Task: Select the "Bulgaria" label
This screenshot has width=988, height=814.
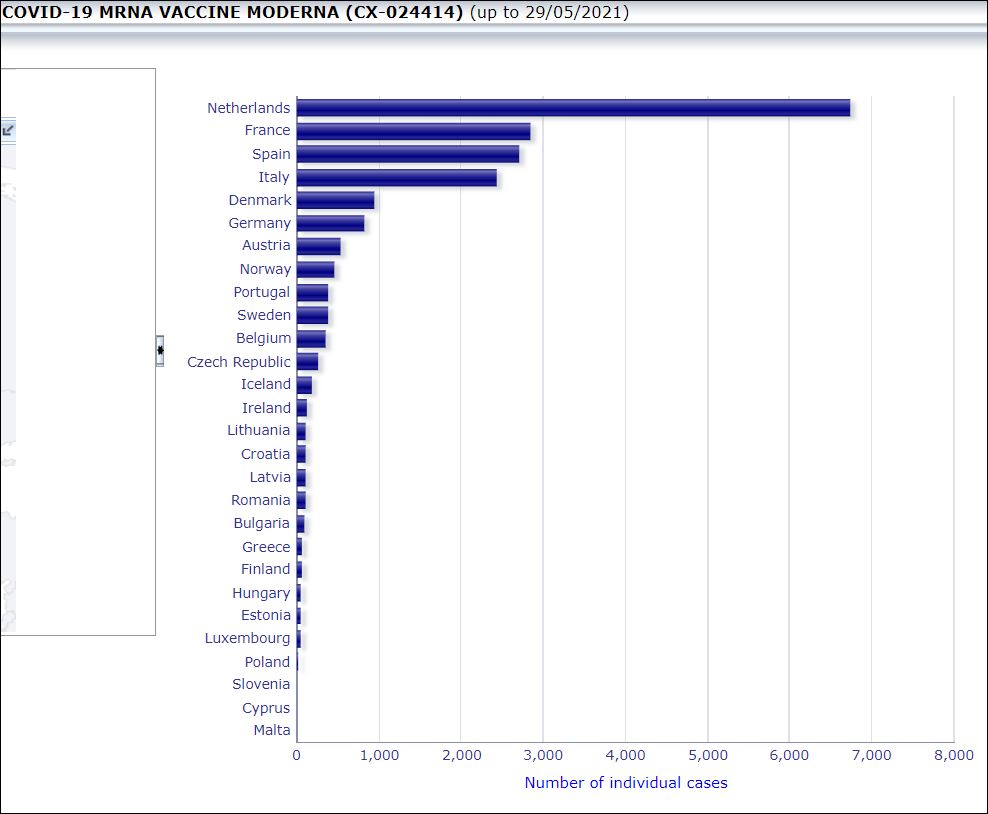Action: 261,524
